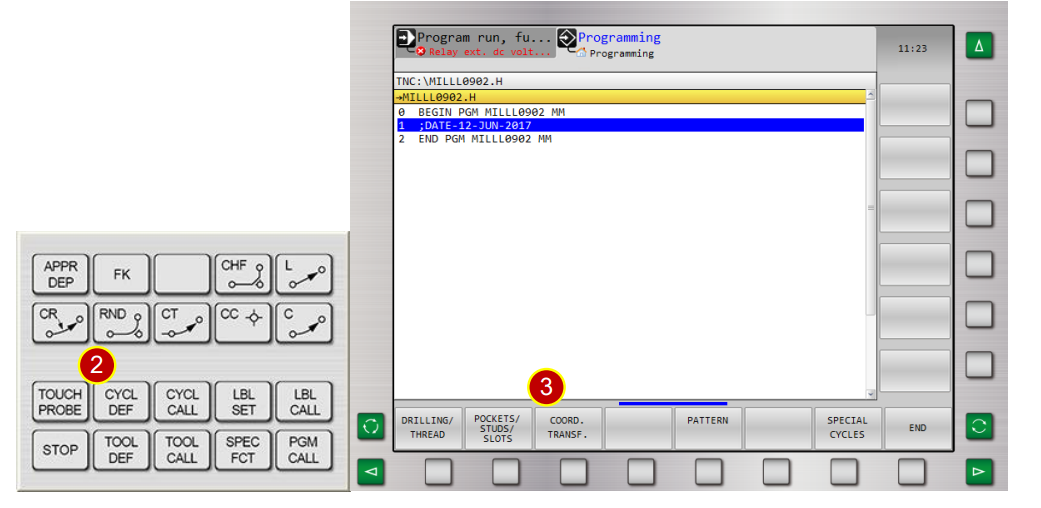
Task: Click the CYCL CALL key
Action: click(182, 402)
